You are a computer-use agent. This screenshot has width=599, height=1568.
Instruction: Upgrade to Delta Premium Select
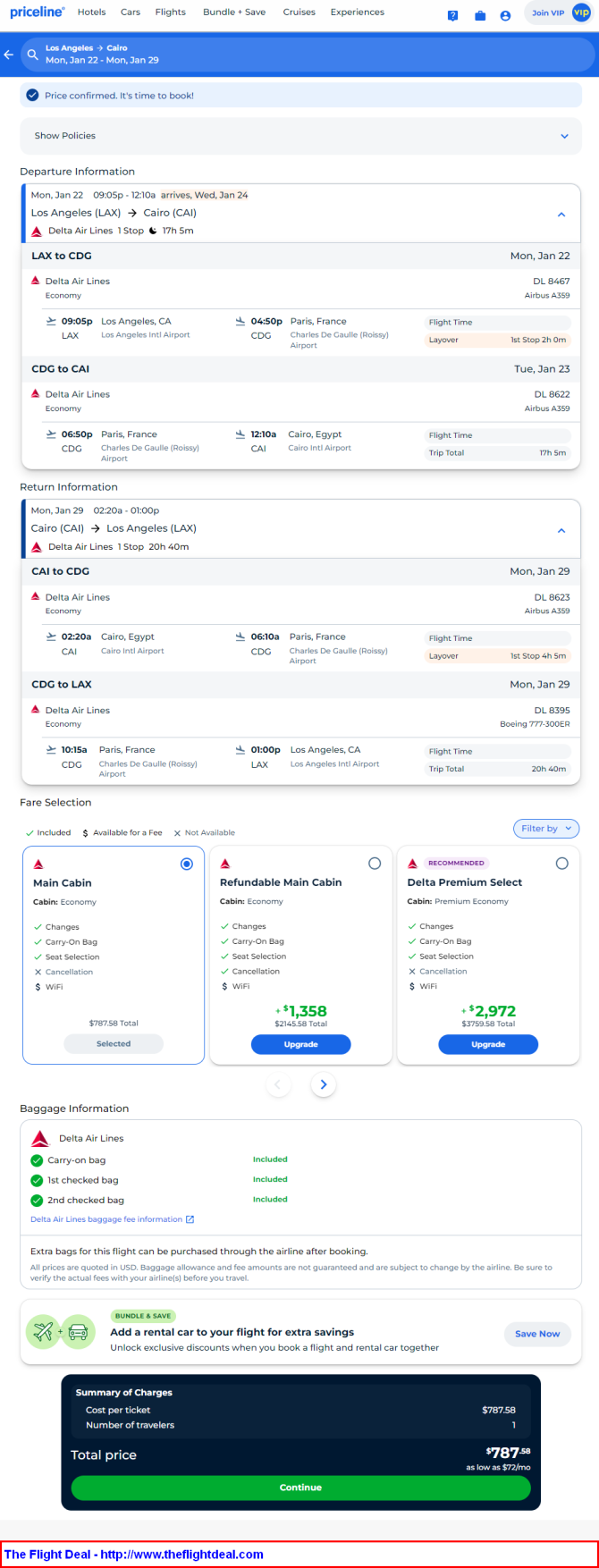tap(488, 1044)
